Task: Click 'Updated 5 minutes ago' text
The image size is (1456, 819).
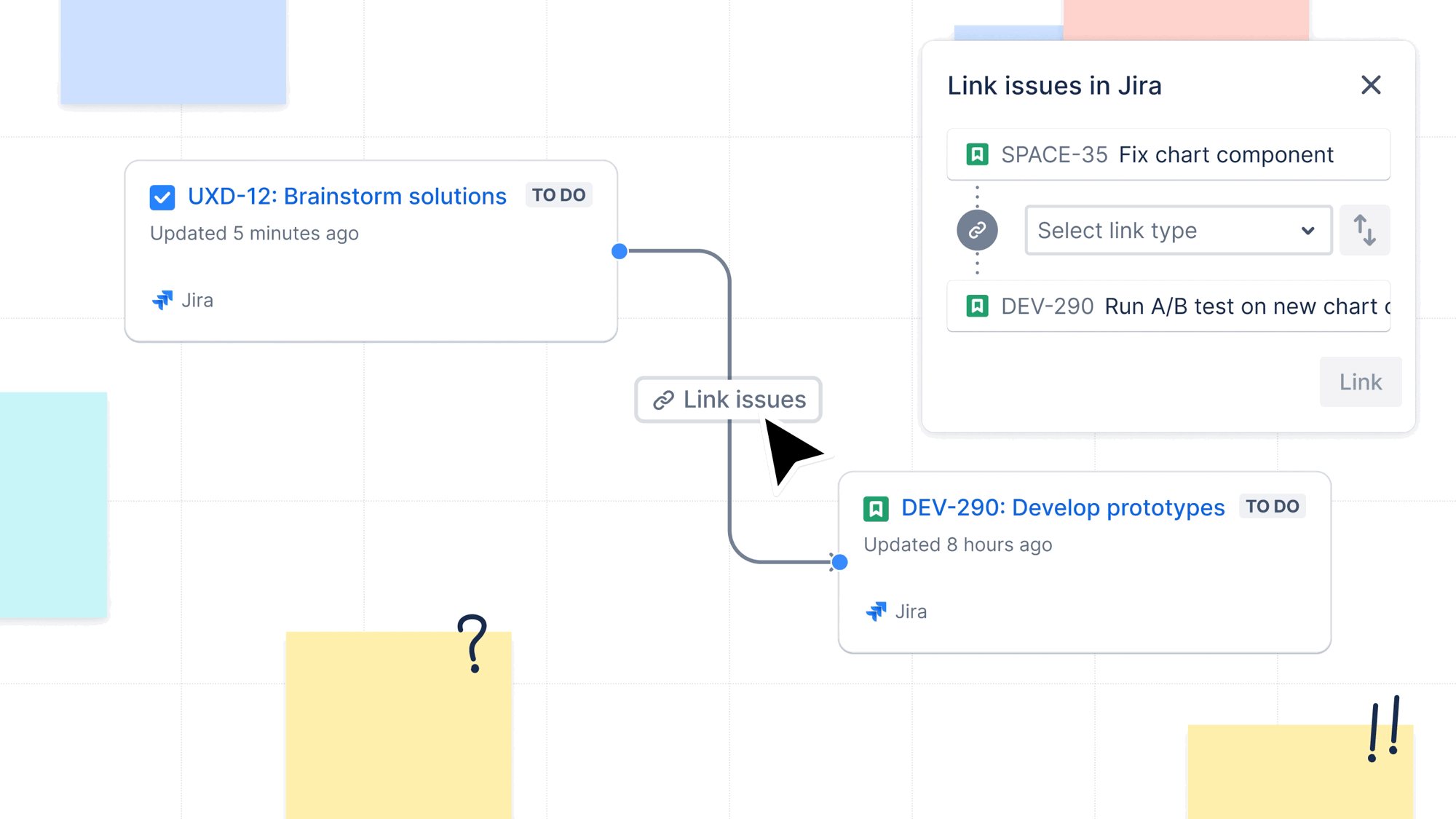Action: (254, 233)
